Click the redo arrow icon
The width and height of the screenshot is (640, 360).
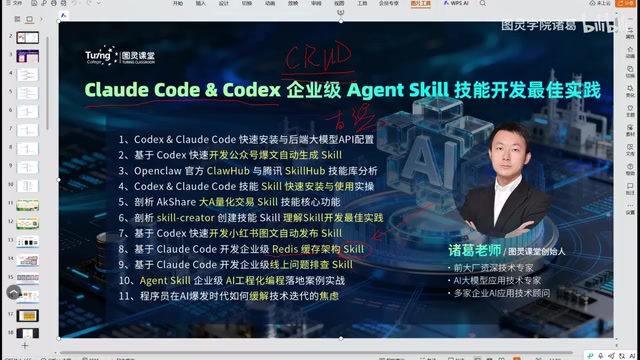click(89, 3)
